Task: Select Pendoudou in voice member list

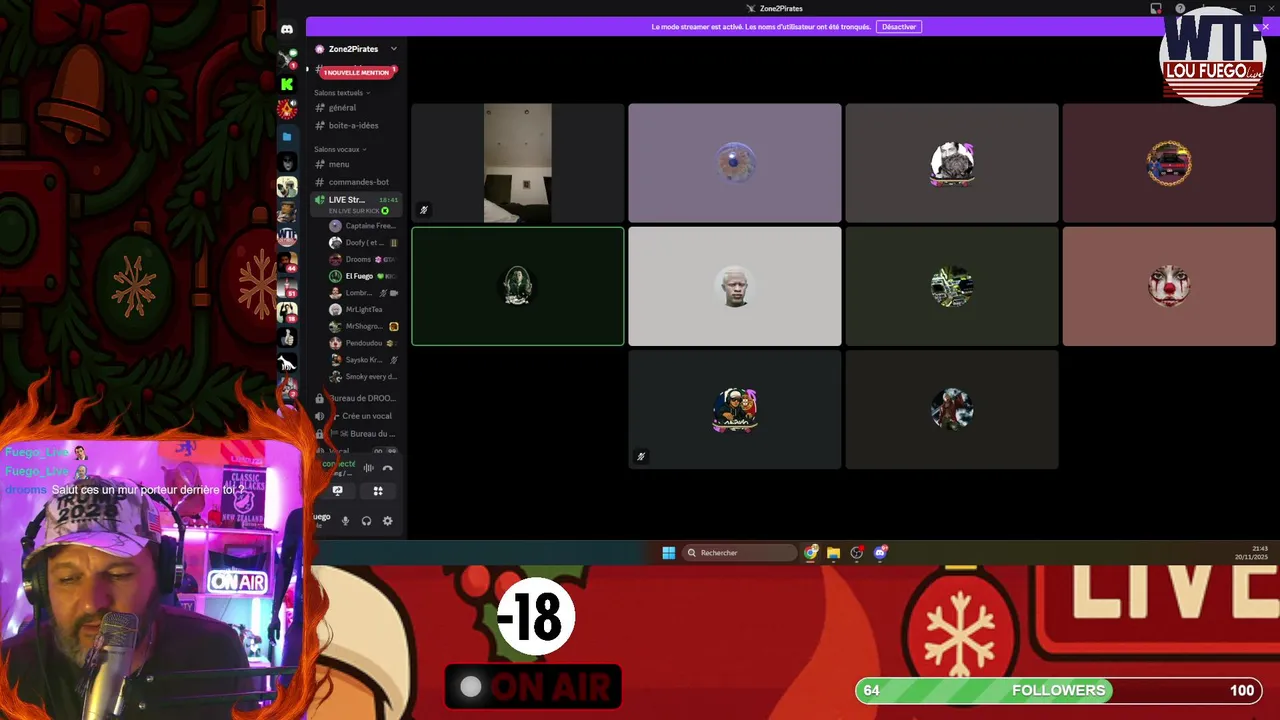Action: click(364, 343)
